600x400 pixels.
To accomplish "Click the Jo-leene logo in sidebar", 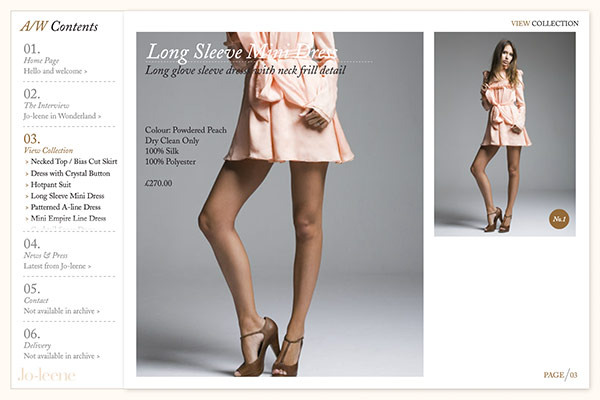I will pos(46,375).
